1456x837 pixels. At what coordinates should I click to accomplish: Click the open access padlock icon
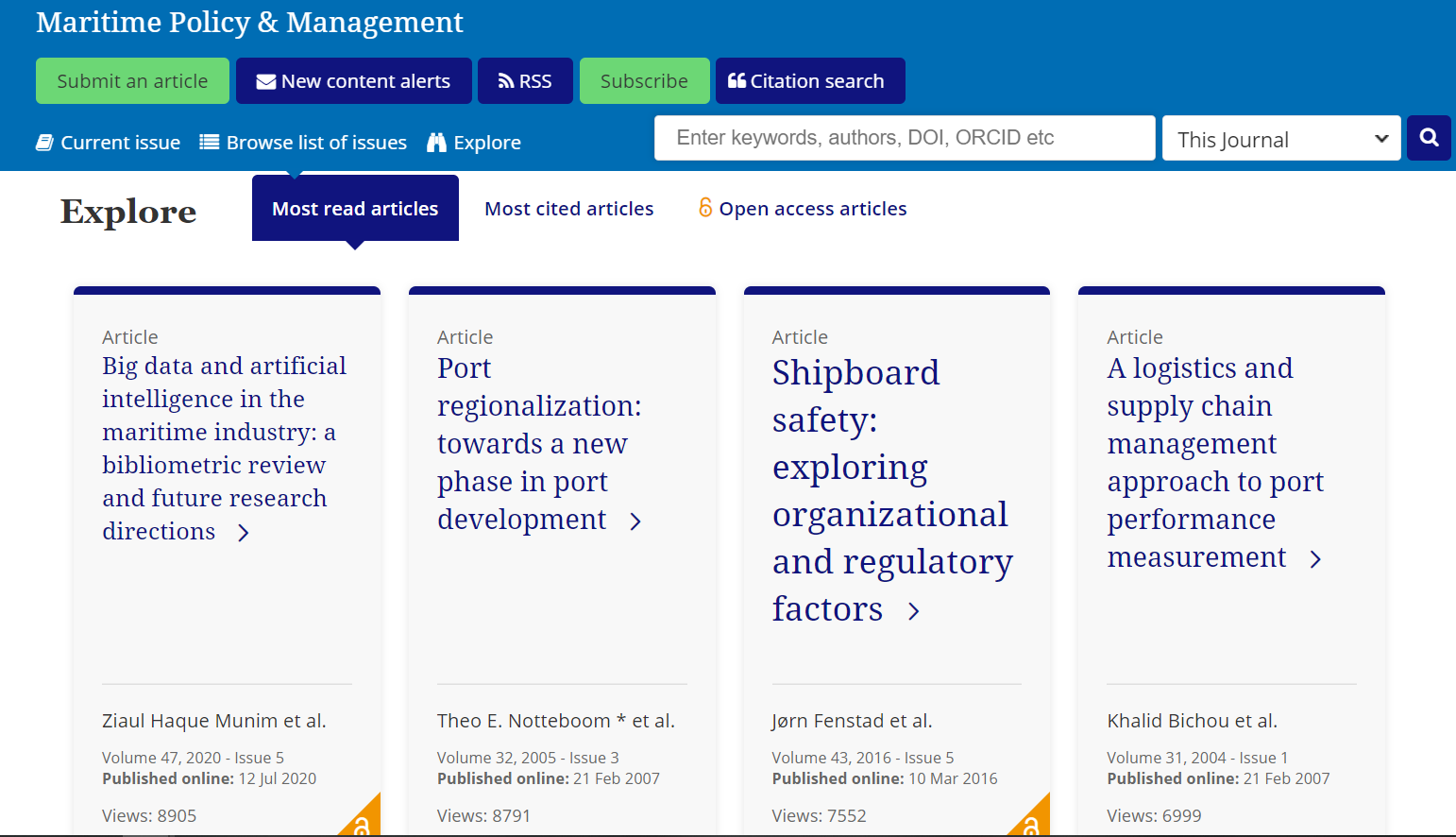click(705, 208)
